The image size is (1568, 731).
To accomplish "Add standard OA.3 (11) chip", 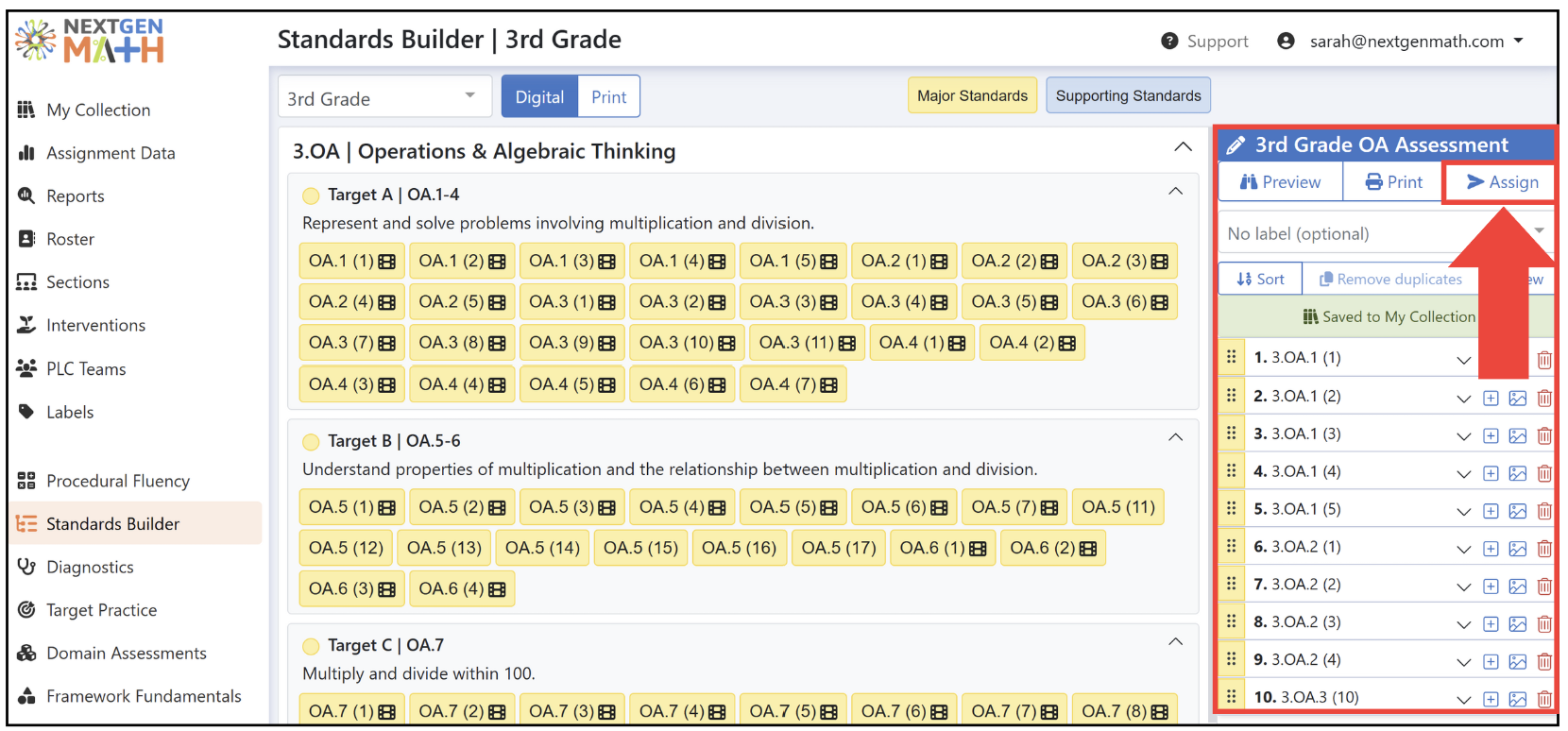I will coord(807,343).
